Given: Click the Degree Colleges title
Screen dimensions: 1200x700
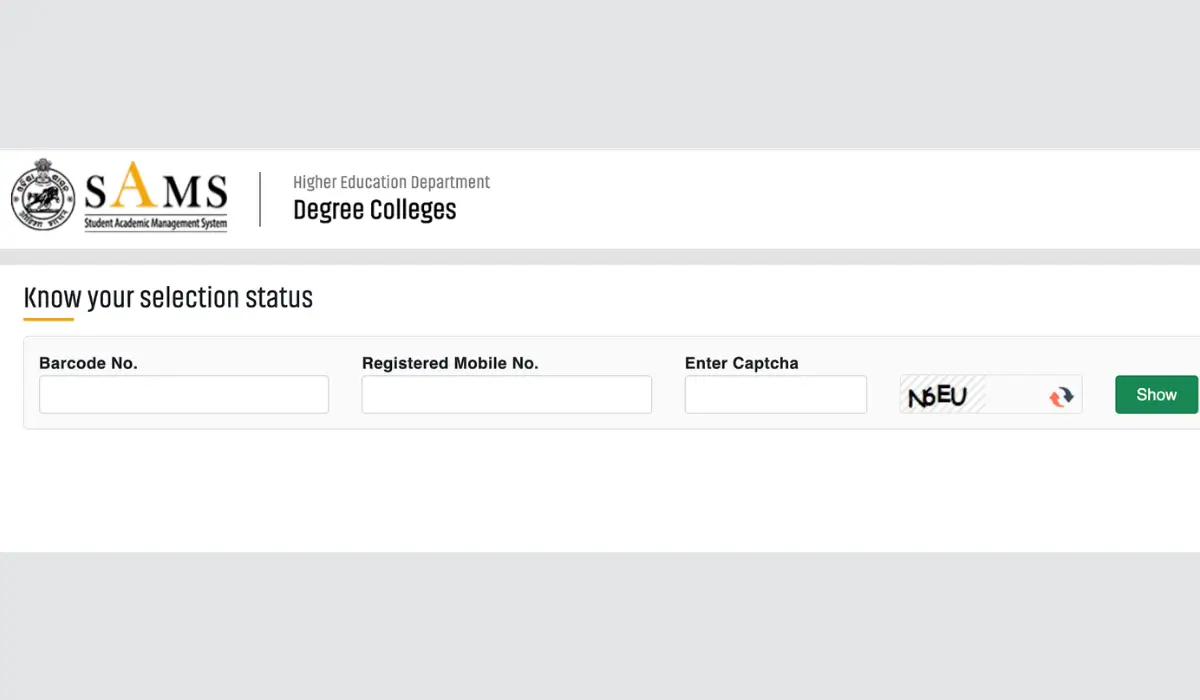Looking at the screenshot, I should point(375,210).
